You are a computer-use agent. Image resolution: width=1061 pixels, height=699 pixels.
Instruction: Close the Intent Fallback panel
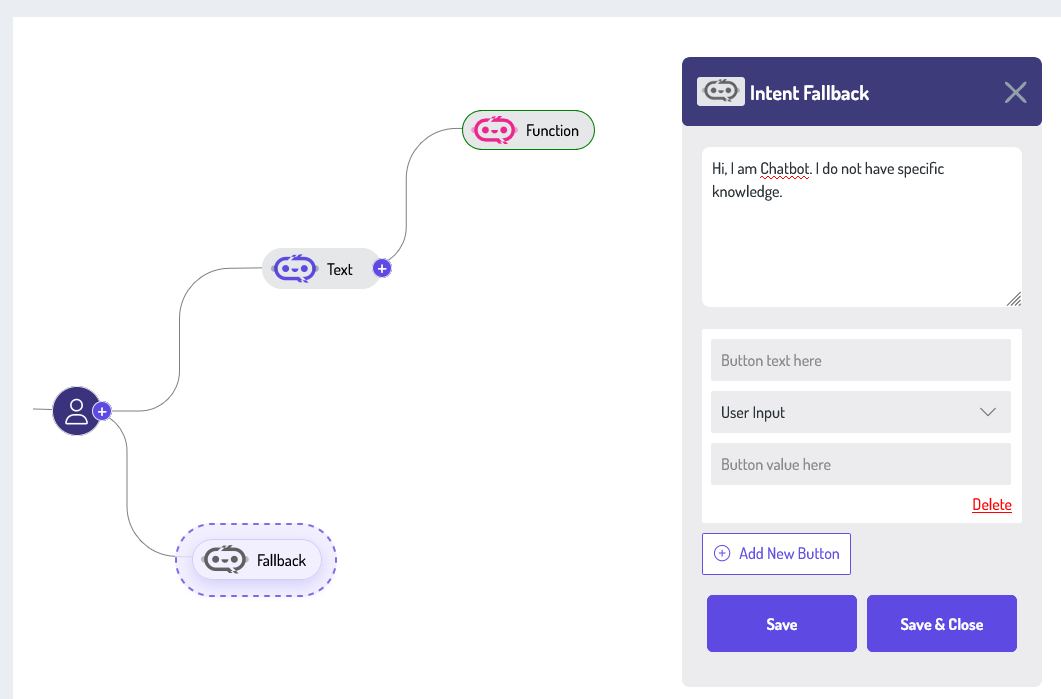click(x=1015, y=93)
